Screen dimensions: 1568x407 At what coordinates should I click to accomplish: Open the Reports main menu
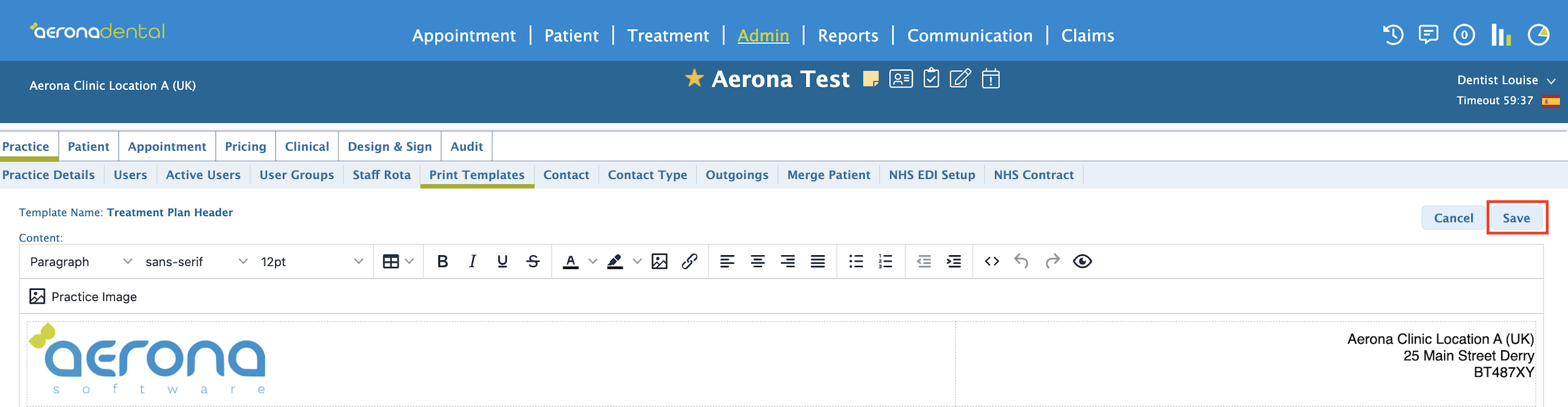(848, 36)
